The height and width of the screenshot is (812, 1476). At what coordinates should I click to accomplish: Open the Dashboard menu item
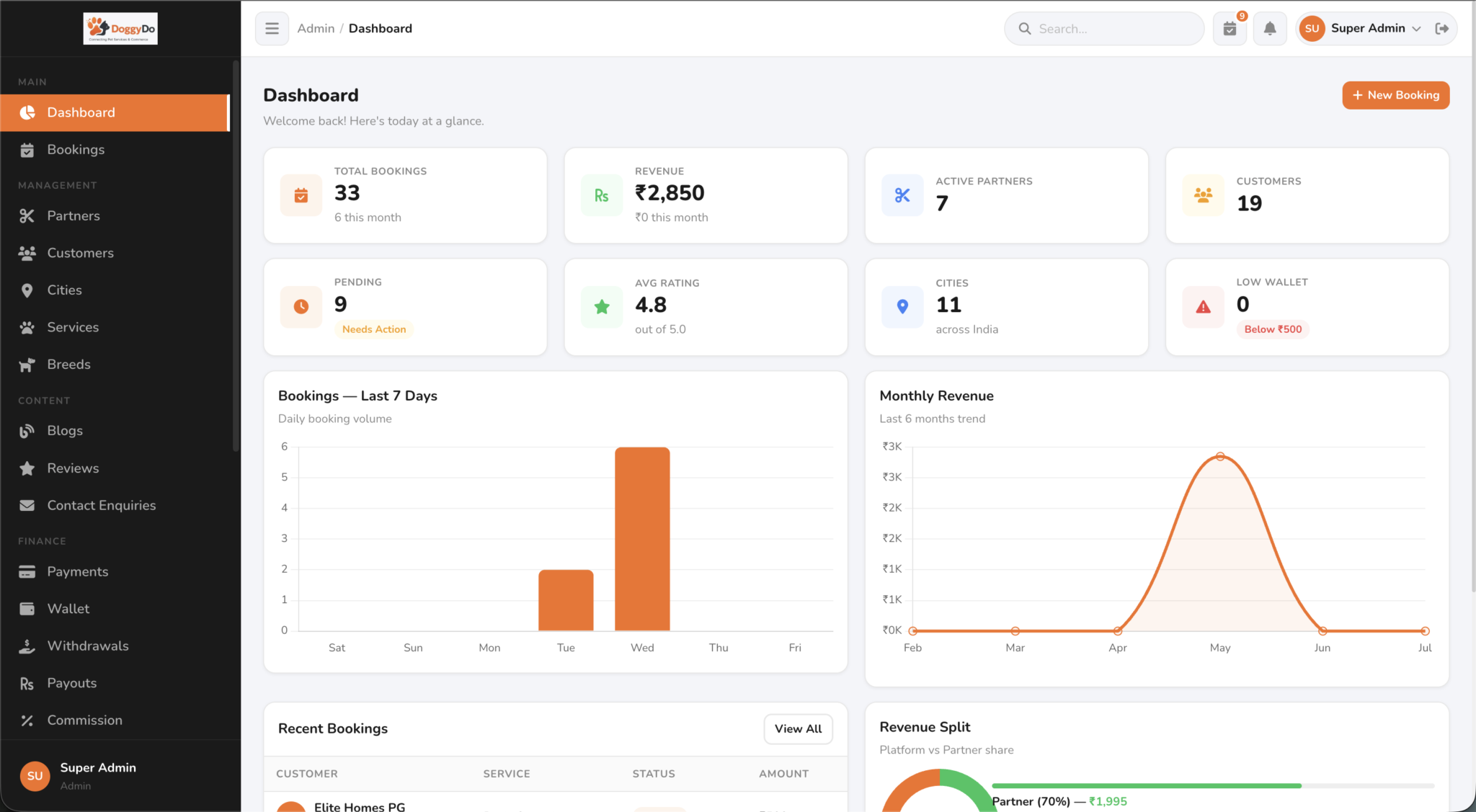click(x=115, y=112)
